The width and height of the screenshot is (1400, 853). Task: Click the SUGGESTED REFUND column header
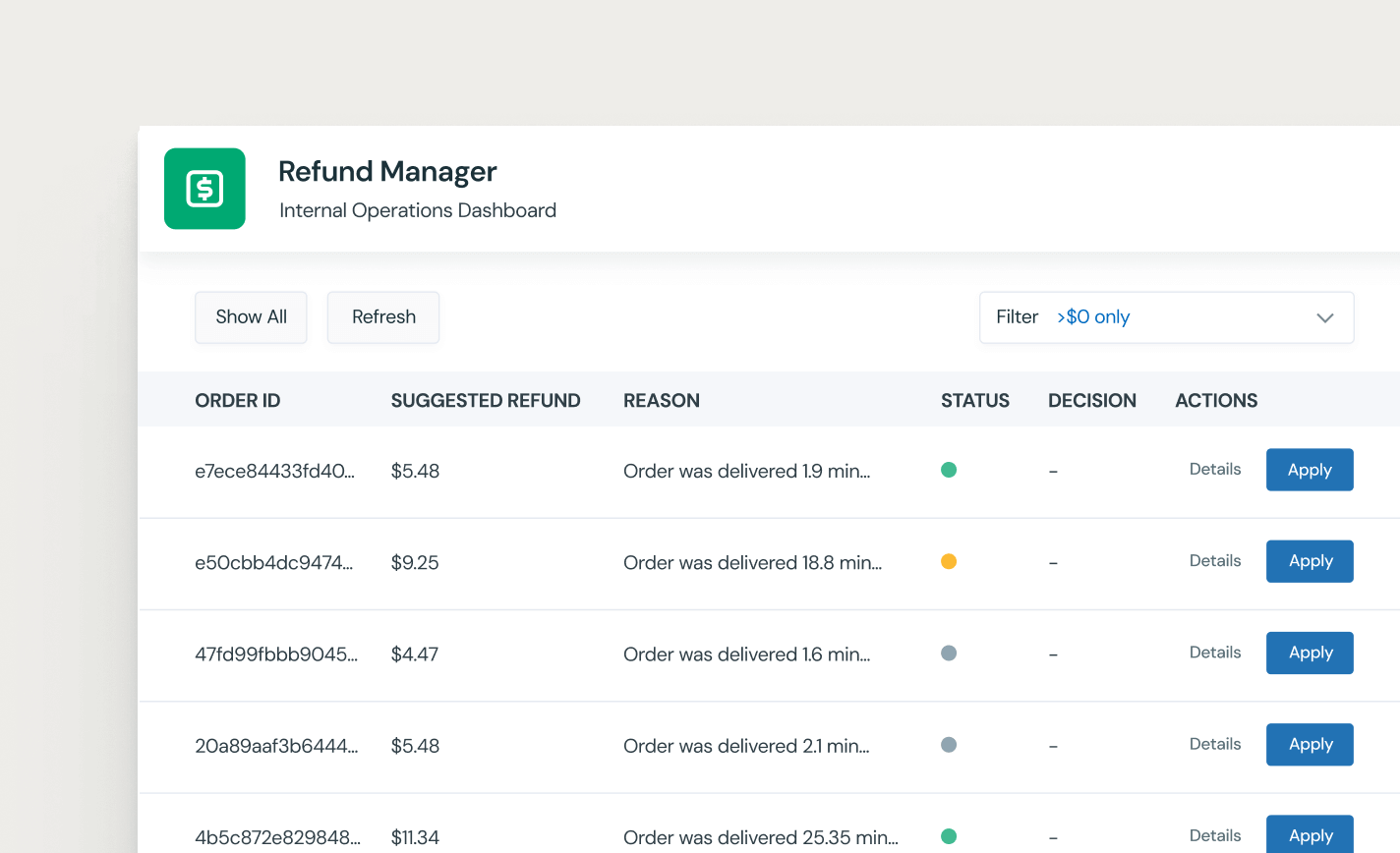[x=486, y=400]
